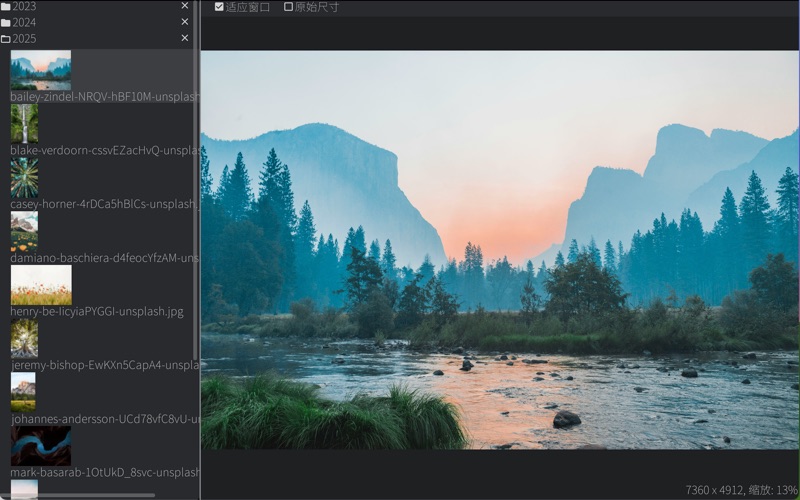800x500 pixels.
Task: Remove the 2023 folder with its X icon
Action: (185, 6)
